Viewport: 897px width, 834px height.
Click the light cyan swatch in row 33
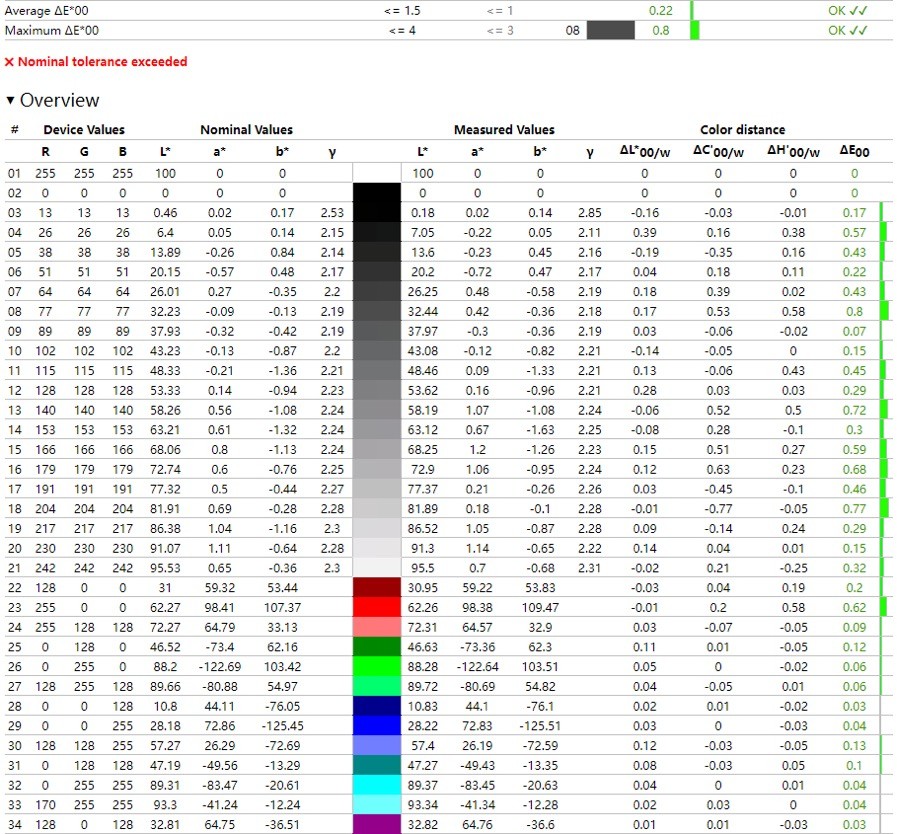coord(377,805)
